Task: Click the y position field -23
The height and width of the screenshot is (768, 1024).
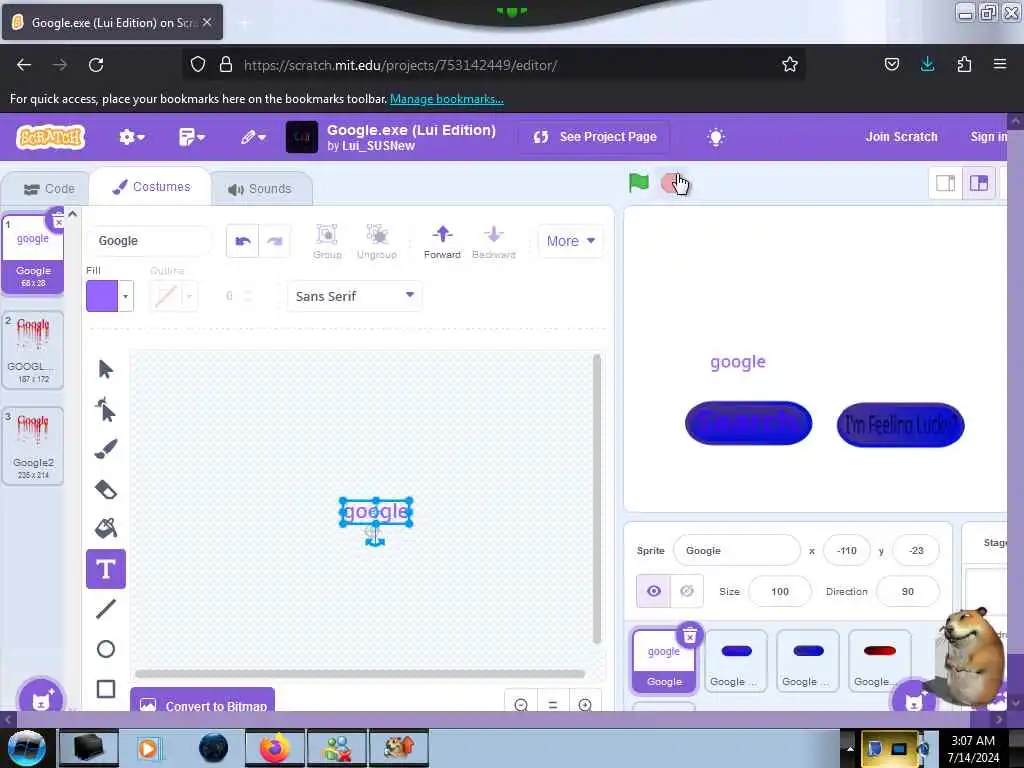Action: [916, 551]
